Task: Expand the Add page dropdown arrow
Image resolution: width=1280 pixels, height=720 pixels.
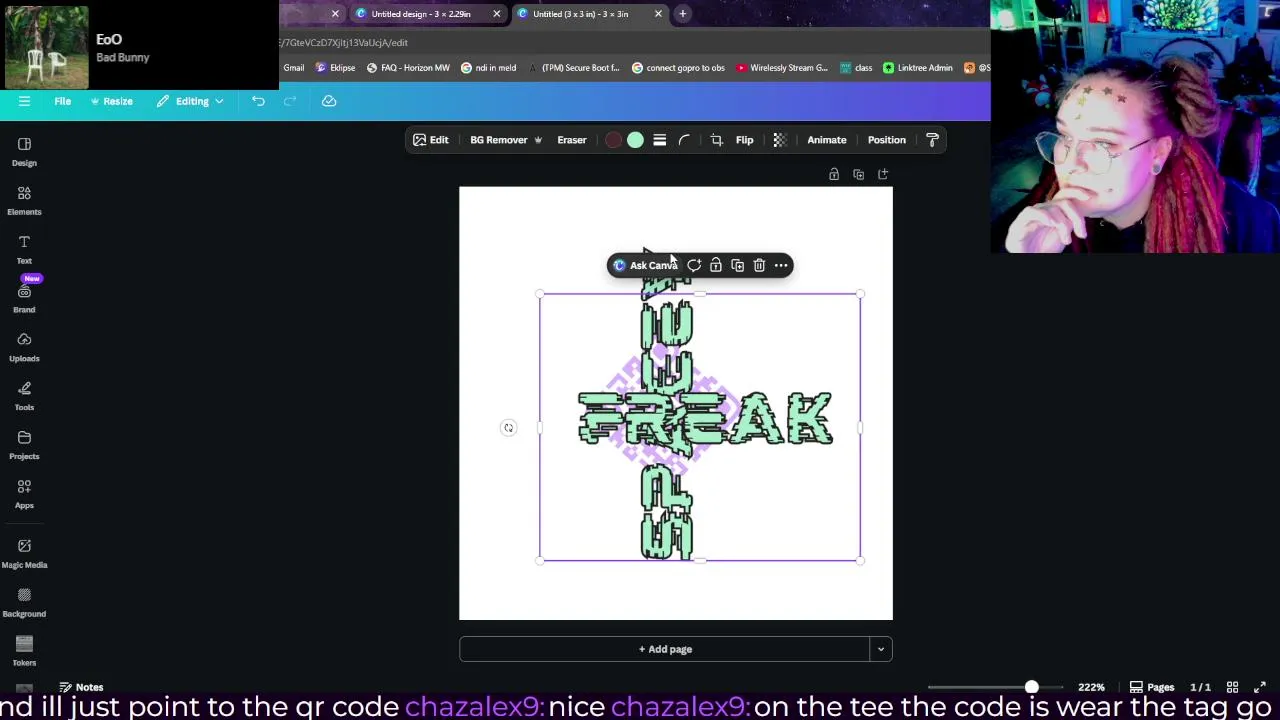Action: (x=881, y=649)
